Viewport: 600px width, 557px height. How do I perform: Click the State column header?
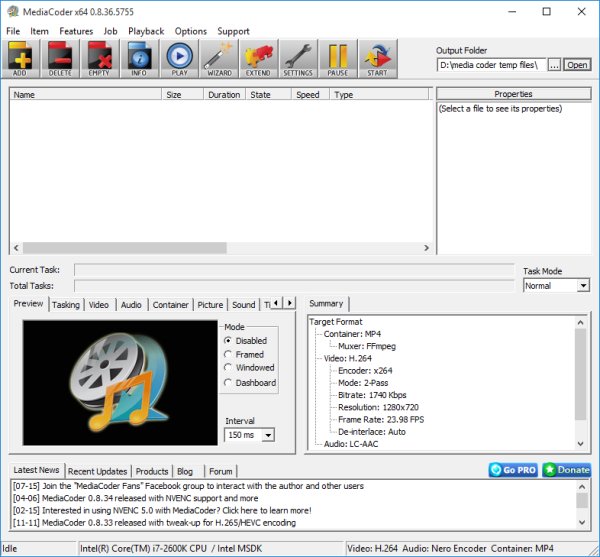point(268,94)
